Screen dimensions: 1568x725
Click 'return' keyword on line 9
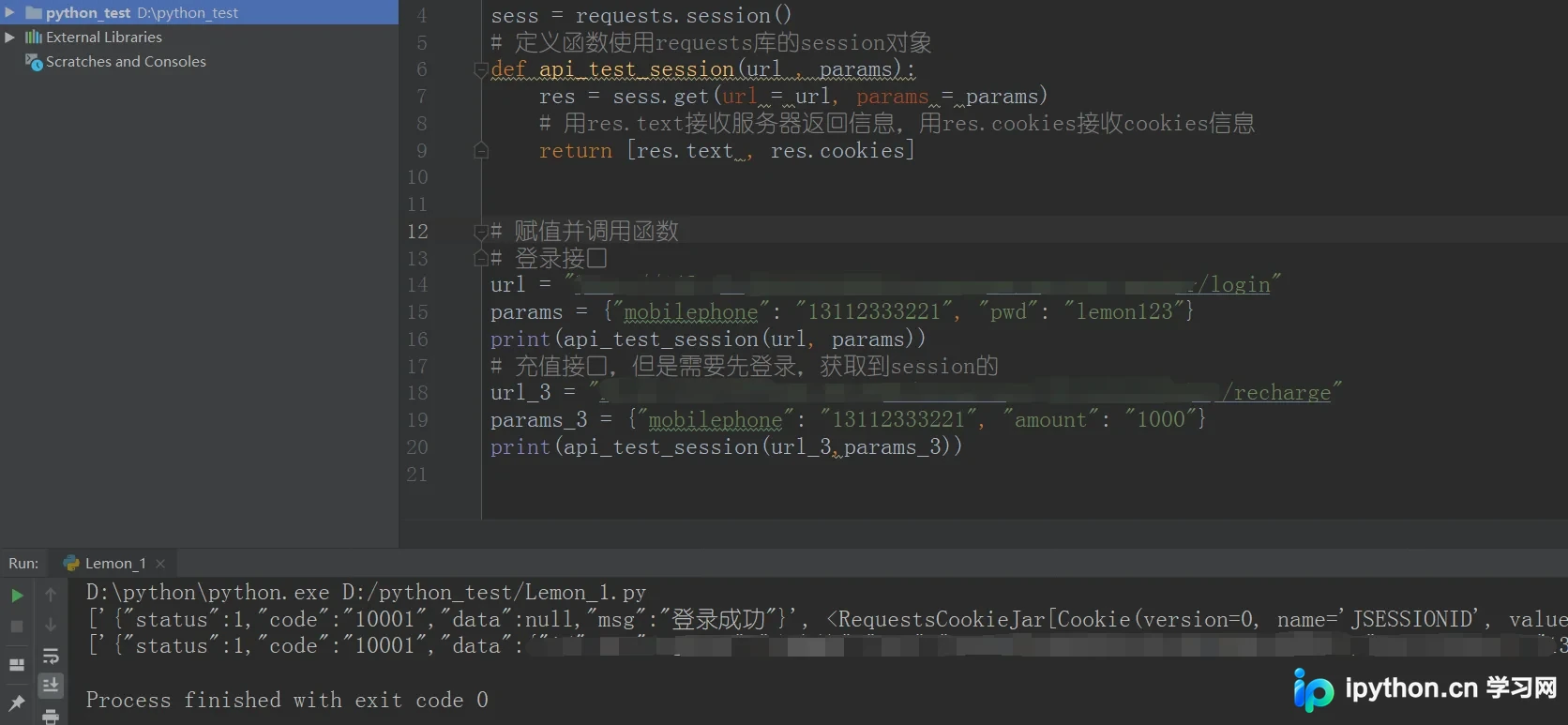click(575, 150)
